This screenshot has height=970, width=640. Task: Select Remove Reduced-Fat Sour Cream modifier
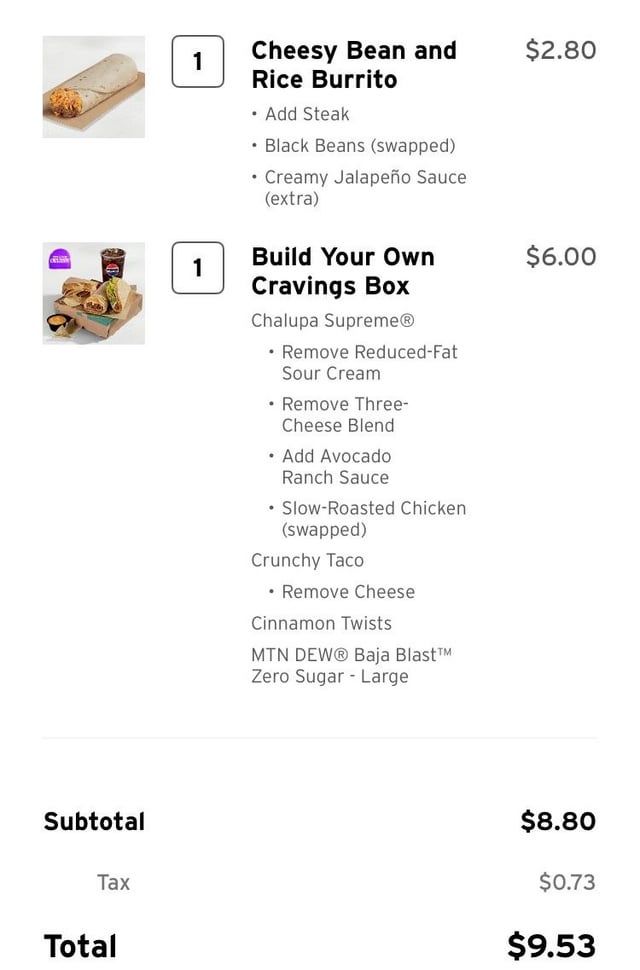pos(369,363)
